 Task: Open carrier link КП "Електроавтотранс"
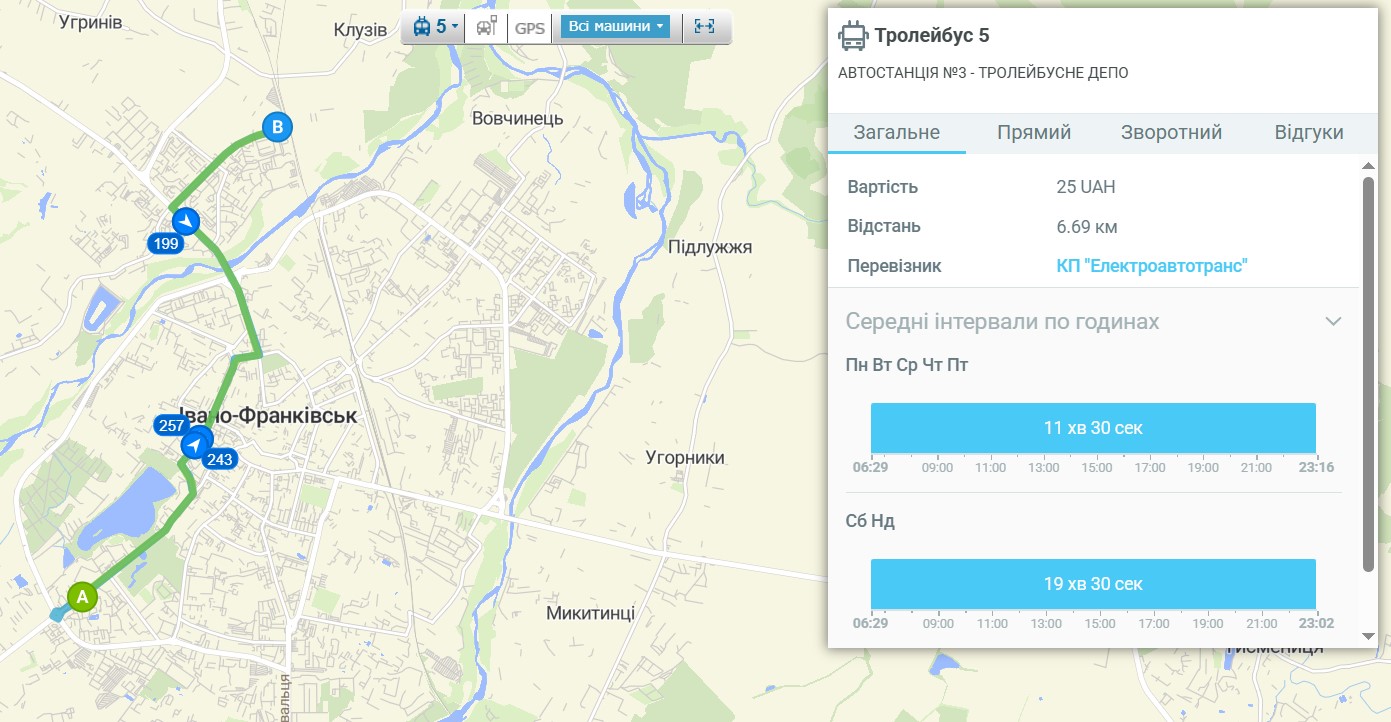point(1152,266)
